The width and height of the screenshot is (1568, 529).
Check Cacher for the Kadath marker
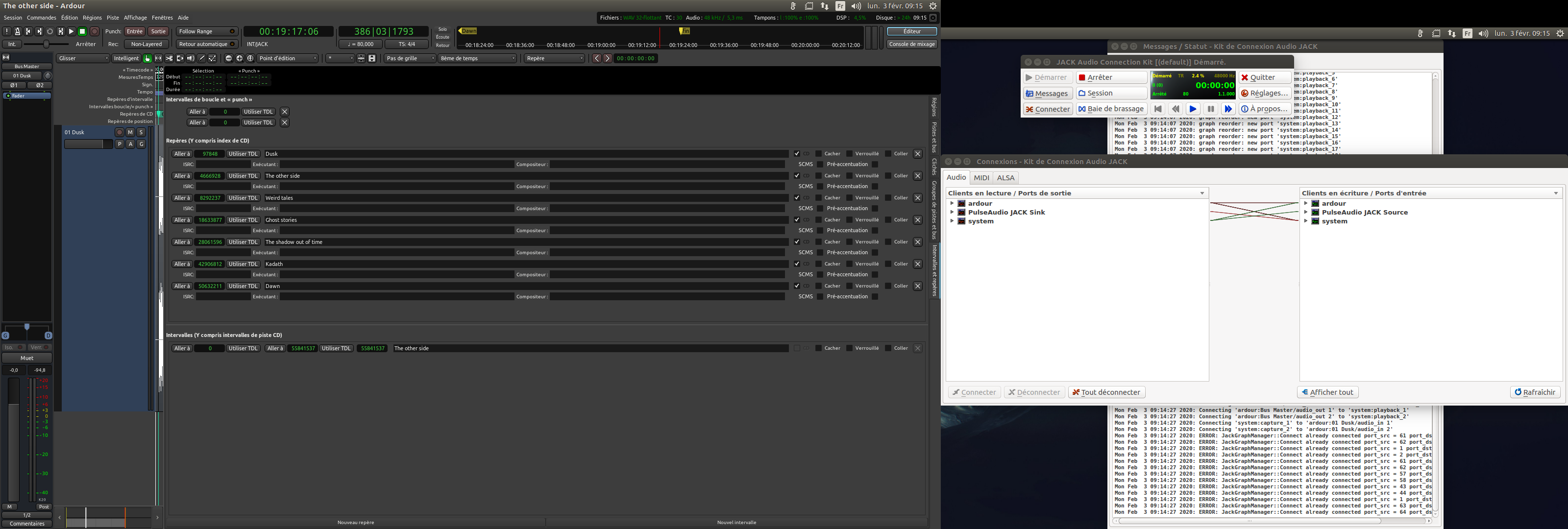point(819,264)
